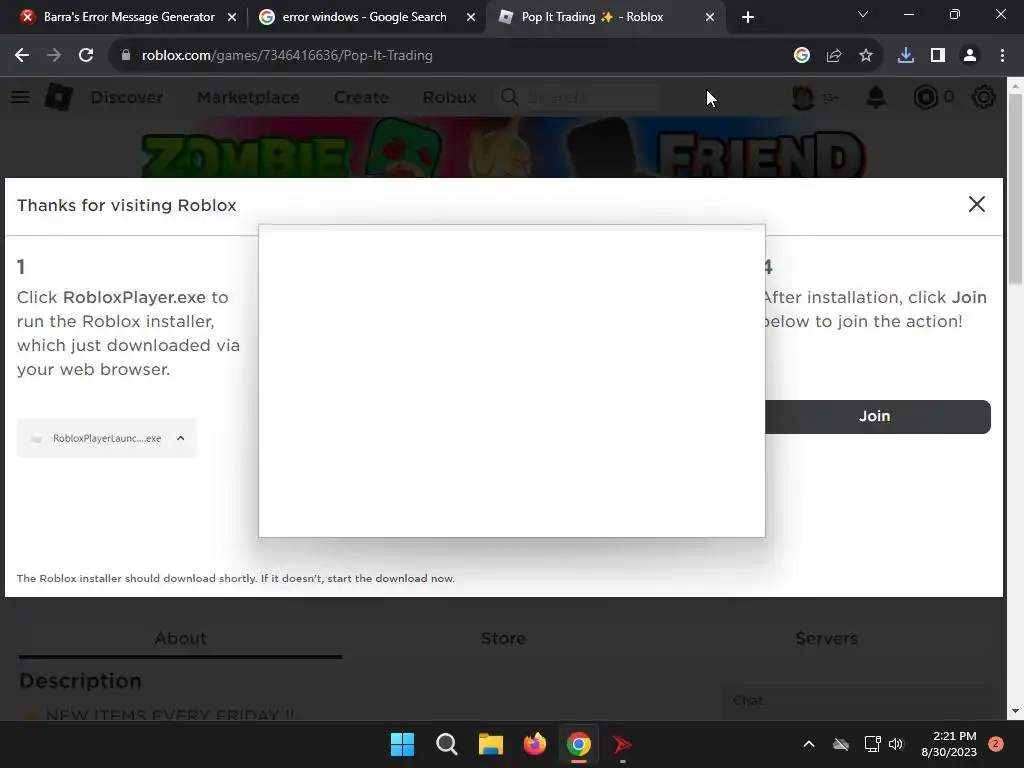
Task: Go back using the browser back arrow
Action: (x=22, y=56)
